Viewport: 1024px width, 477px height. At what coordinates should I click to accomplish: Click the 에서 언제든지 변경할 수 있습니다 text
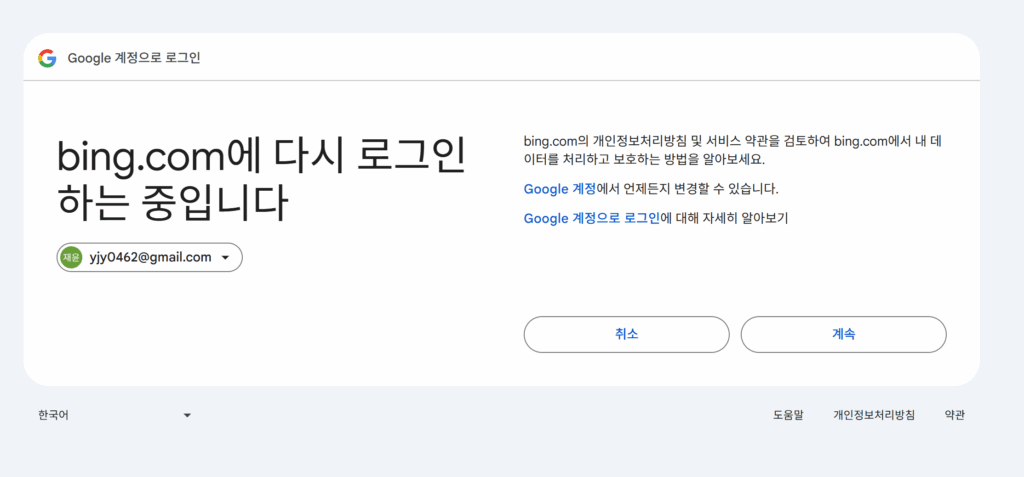tap(688, 189)
